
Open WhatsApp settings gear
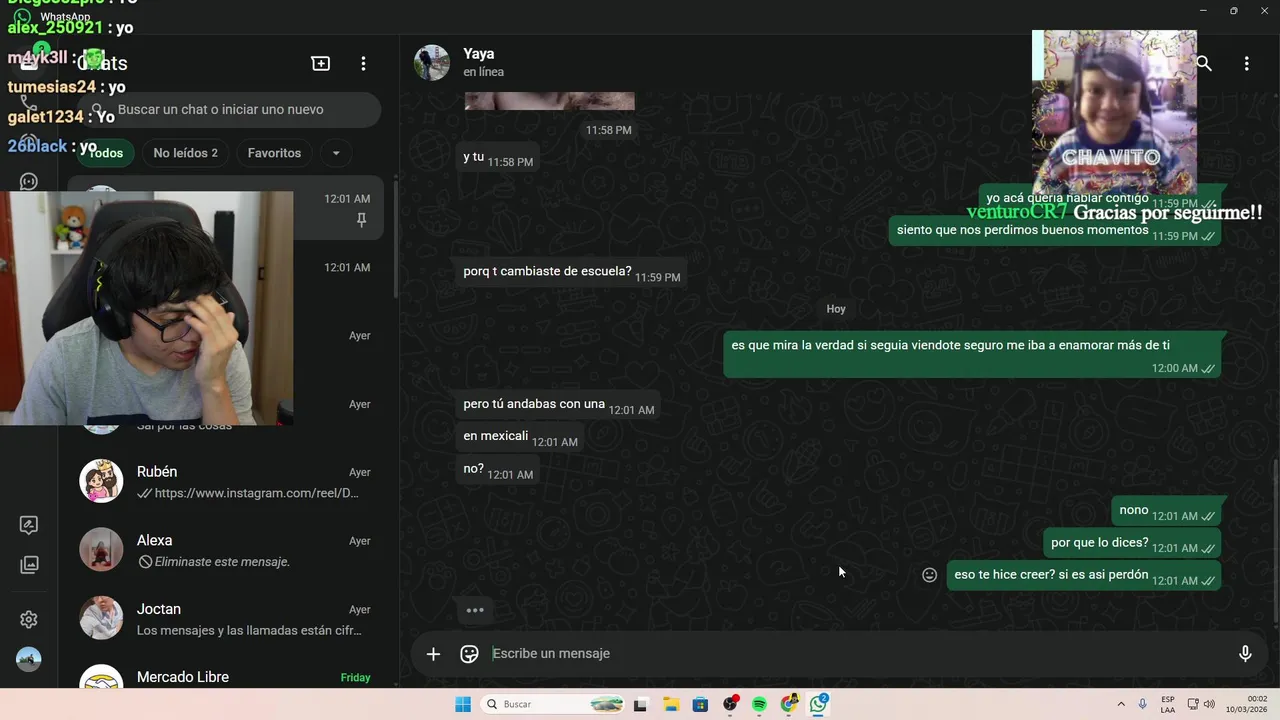point(29,620)
